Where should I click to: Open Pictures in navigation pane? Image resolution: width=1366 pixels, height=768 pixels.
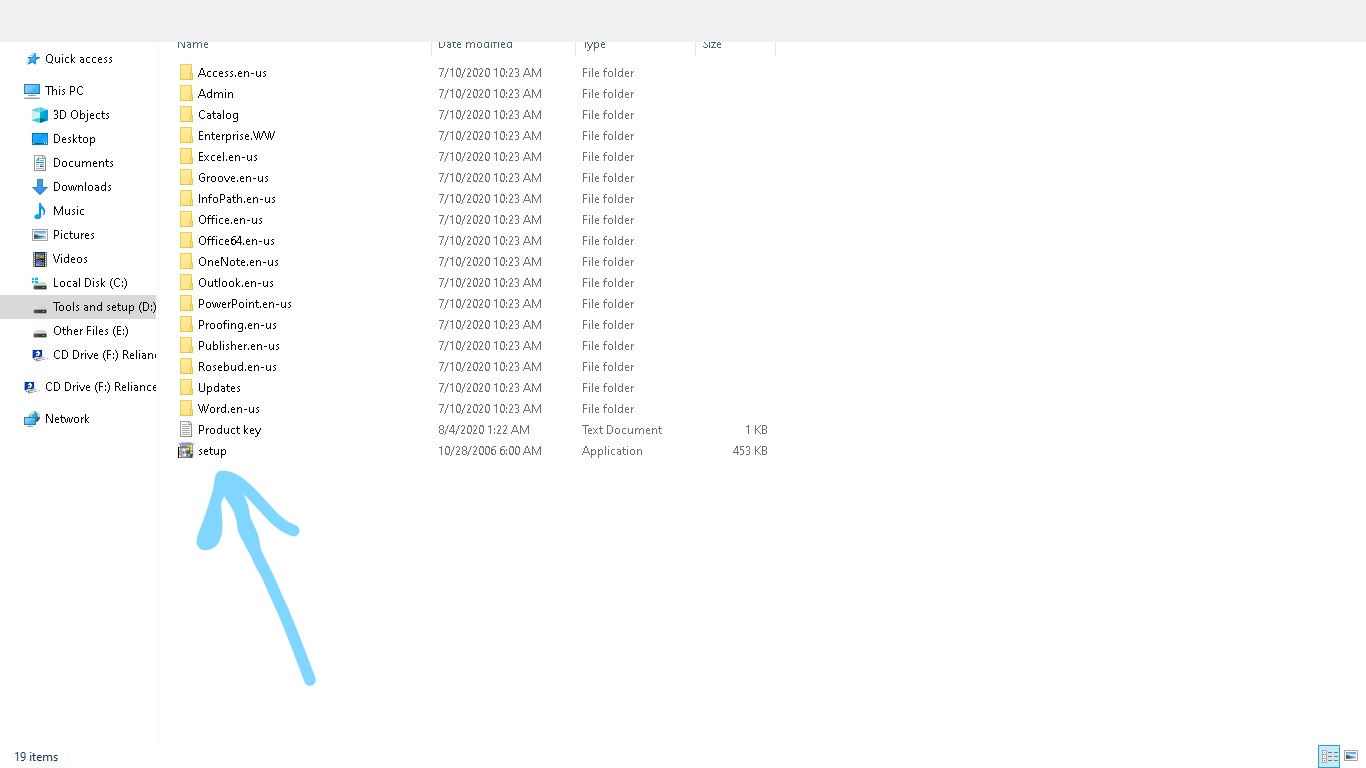coord(74,235)
